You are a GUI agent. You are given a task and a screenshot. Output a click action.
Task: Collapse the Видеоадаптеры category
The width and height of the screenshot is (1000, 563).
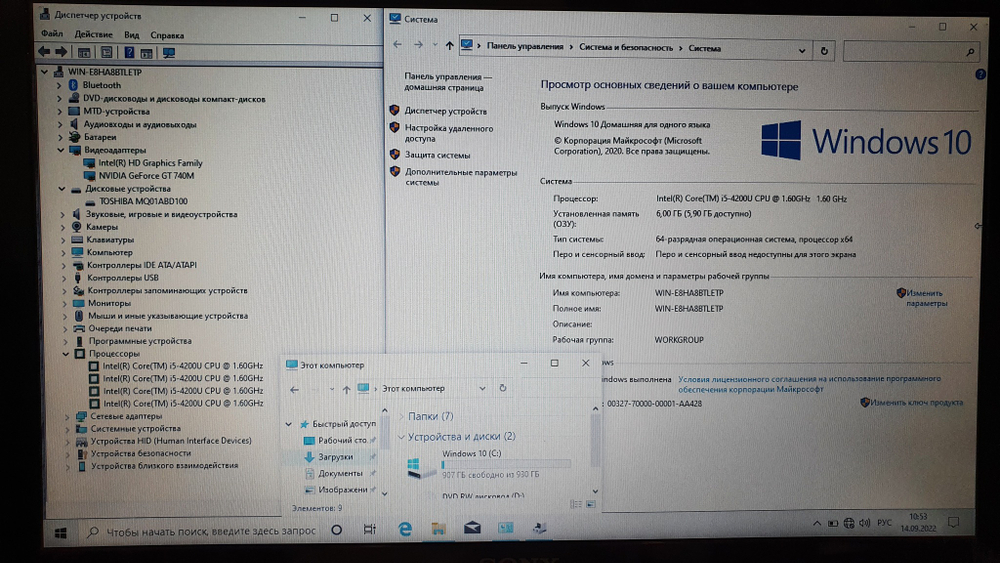tap(61, 150)
